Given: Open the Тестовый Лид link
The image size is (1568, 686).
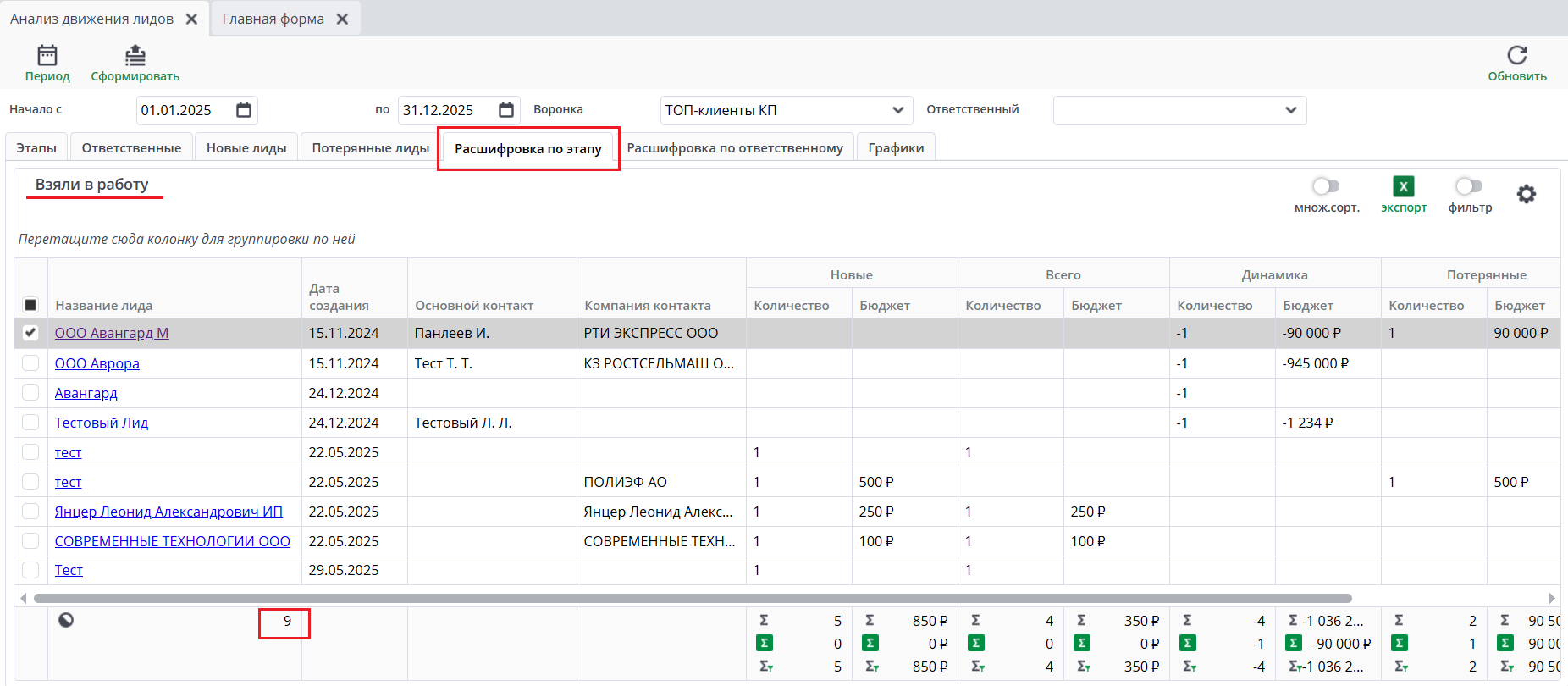Looking at the screenshot, I should pos(102,423).
